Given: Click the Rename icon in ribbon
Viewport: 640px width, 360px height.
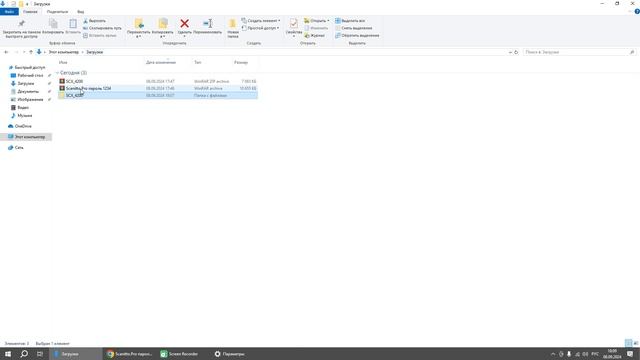Looking at the screenshot, I should pyautogui.click(x=208, y=24).
